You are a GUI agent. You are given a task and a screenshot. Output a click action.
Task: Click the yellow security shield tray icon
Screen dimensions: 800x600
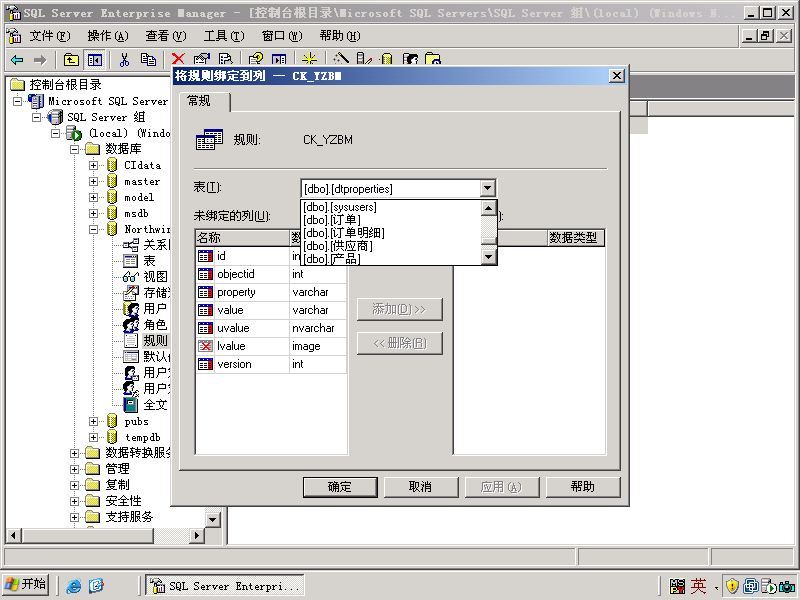click(732, 586)
